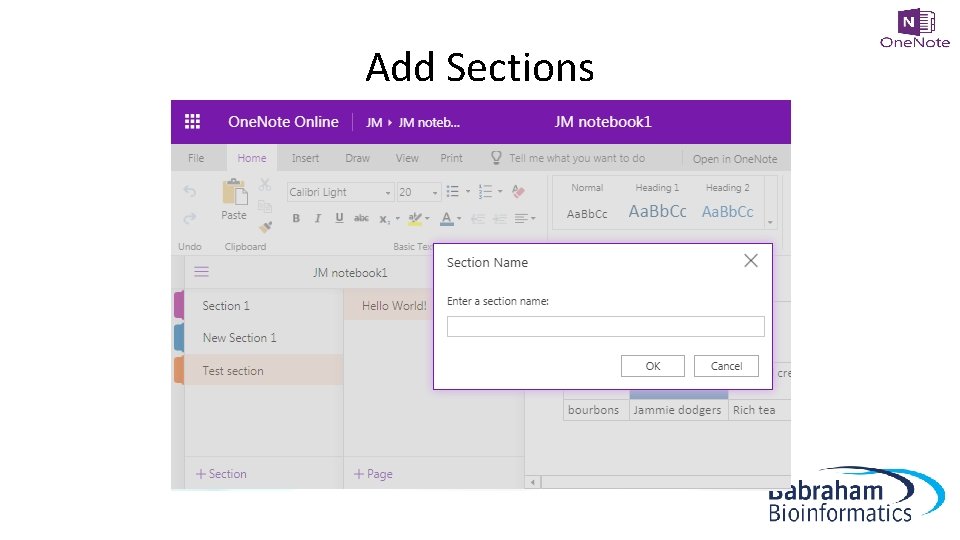Viewport: 960px width, 540px height.
Task: Add a new section with + Section
Action: tap(221, 474)
